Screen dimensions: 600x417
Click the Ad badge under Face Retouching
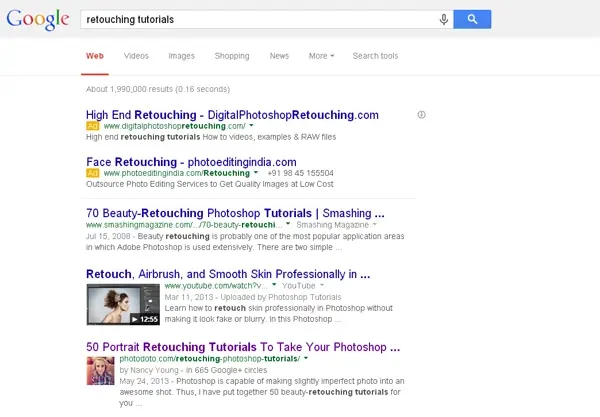[92, 173]
